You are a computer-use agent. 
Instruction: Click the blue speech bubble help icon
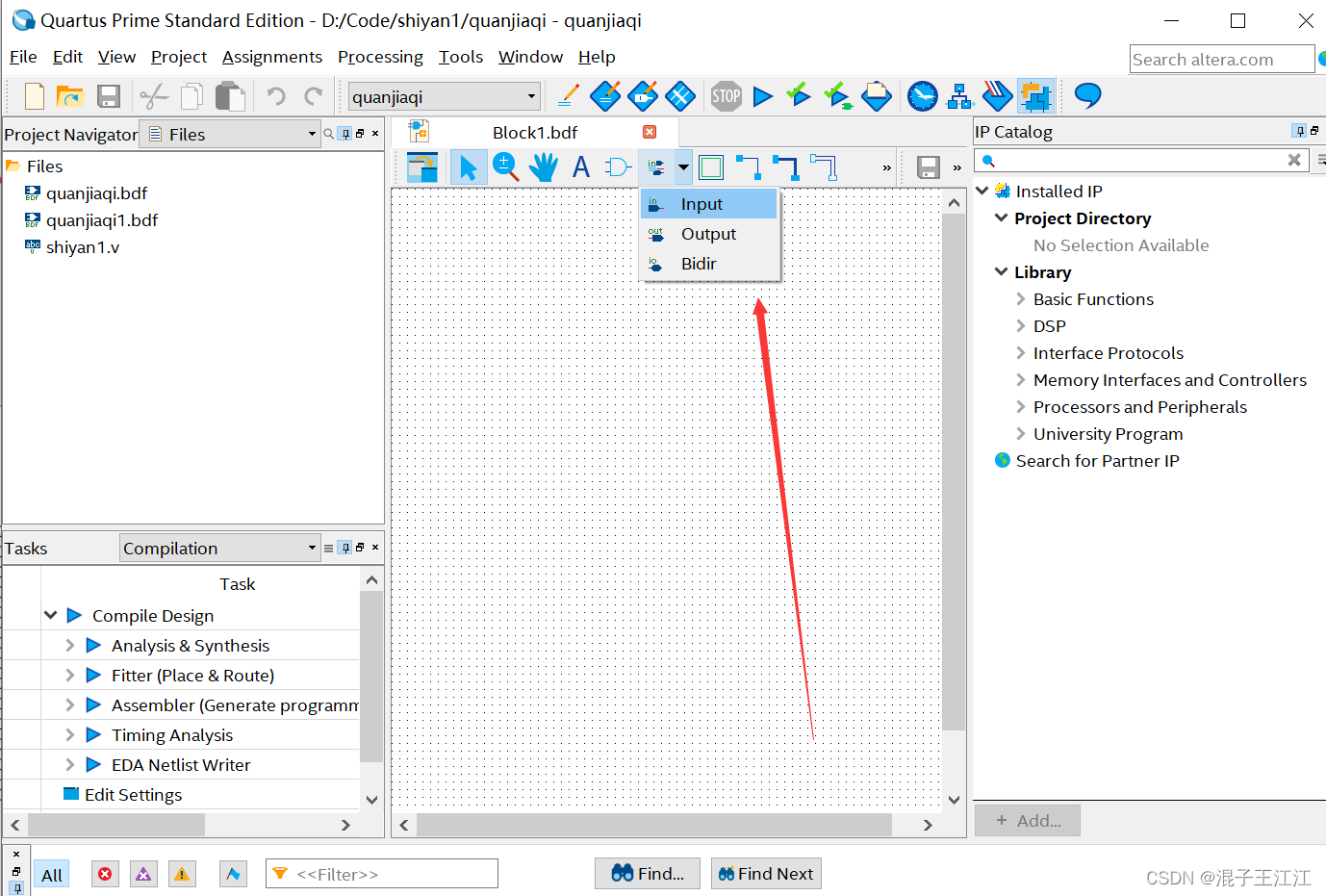[x=1087, y=94]
